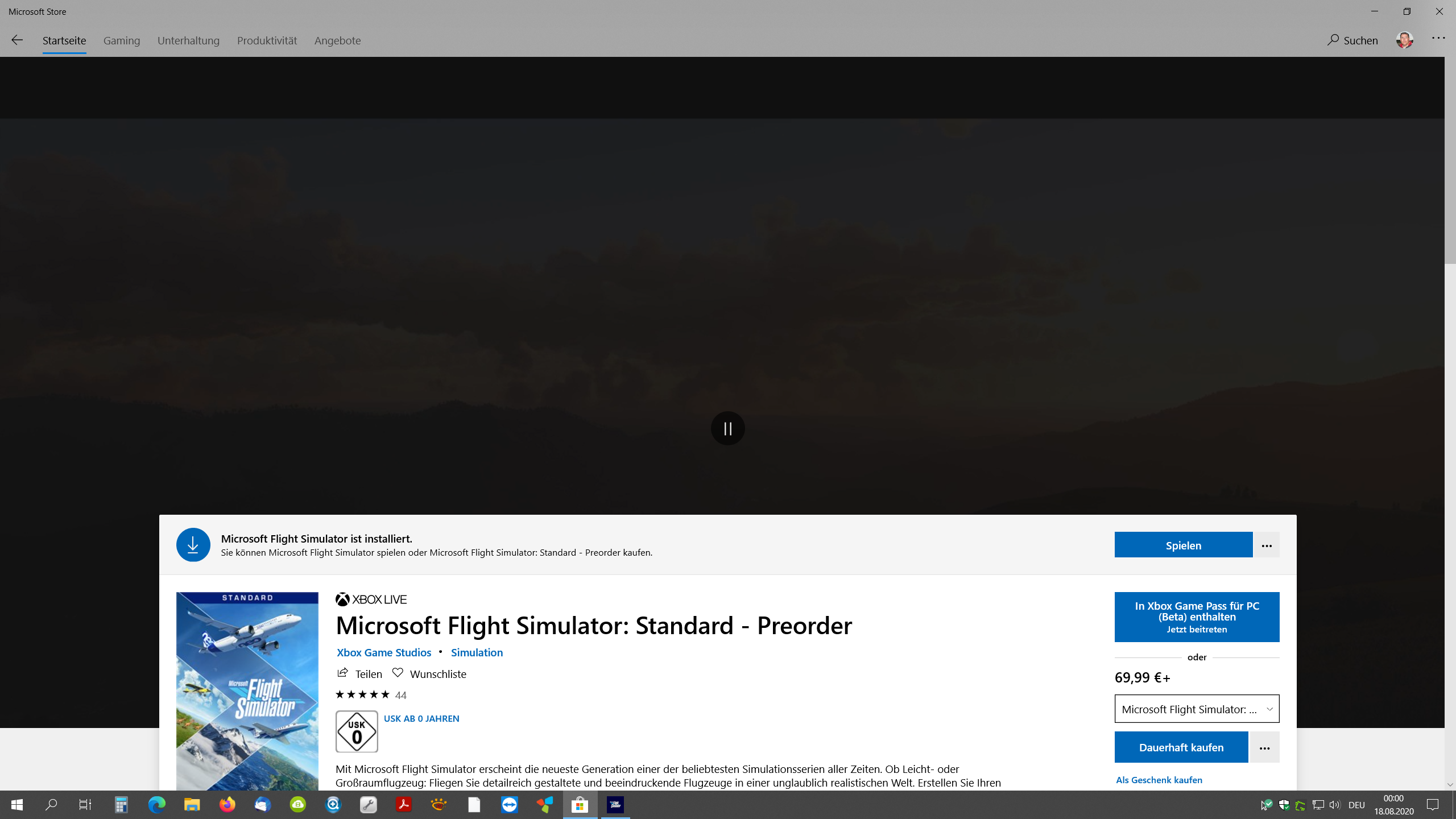Expand the Microsoft Flight Simulator edition dropdown
Screen dimensions: 1456x819
tap(1197, 709)
